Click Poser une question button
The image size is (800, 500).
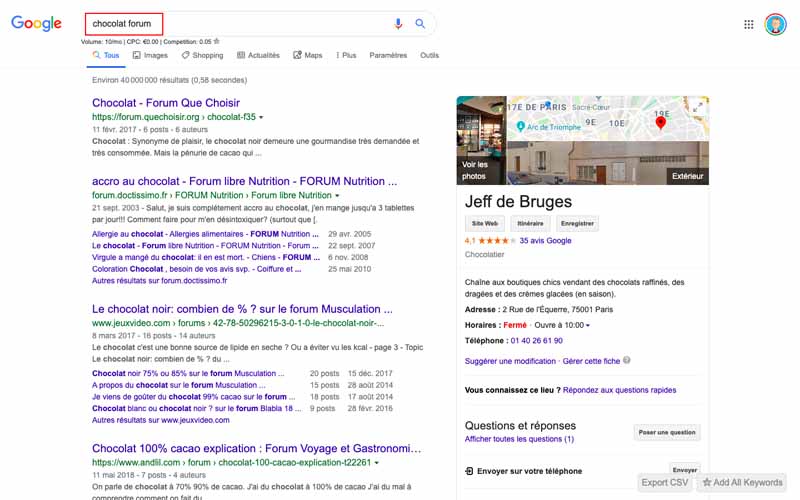(x=667, y=432)
